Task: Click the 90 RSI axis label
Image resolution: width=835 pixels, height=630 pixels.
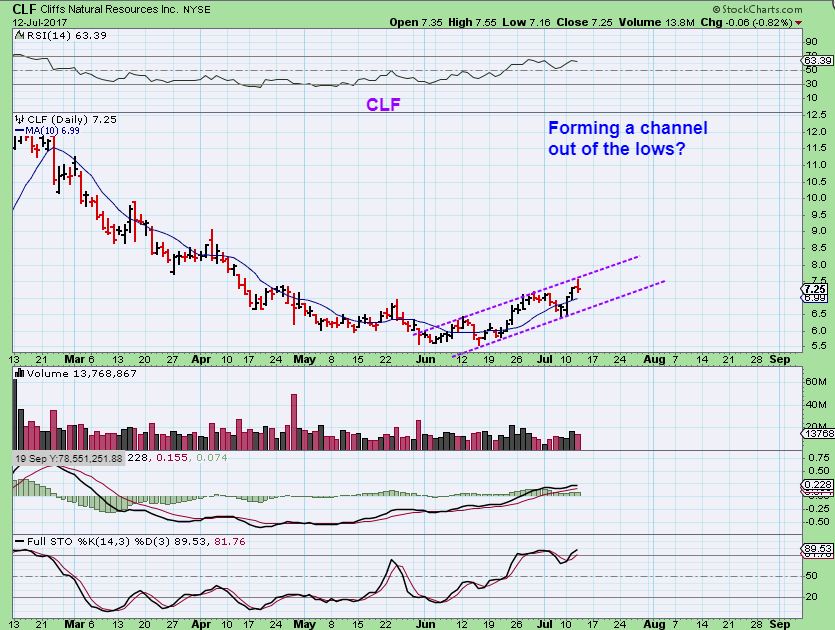Action: point(811,42)
